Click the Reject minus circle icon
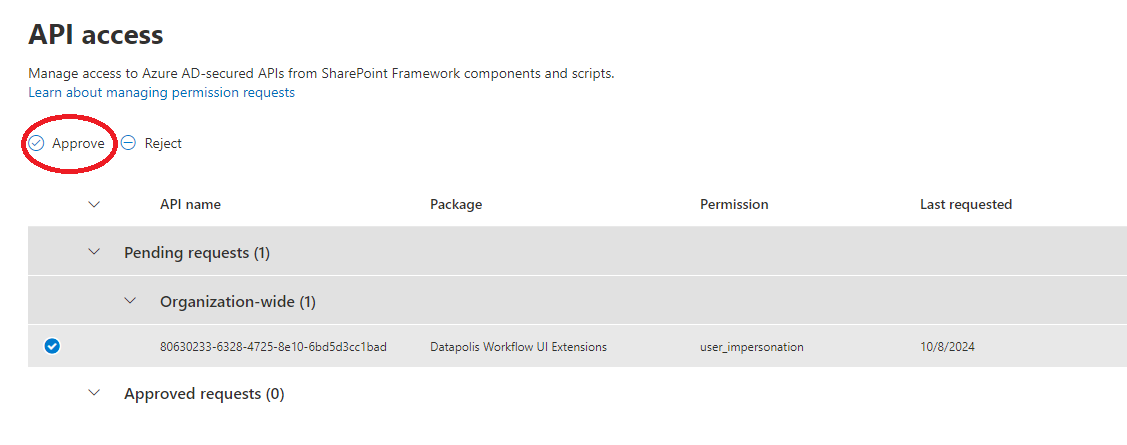This screenshot has height=445, width=1127. [128, 143]
